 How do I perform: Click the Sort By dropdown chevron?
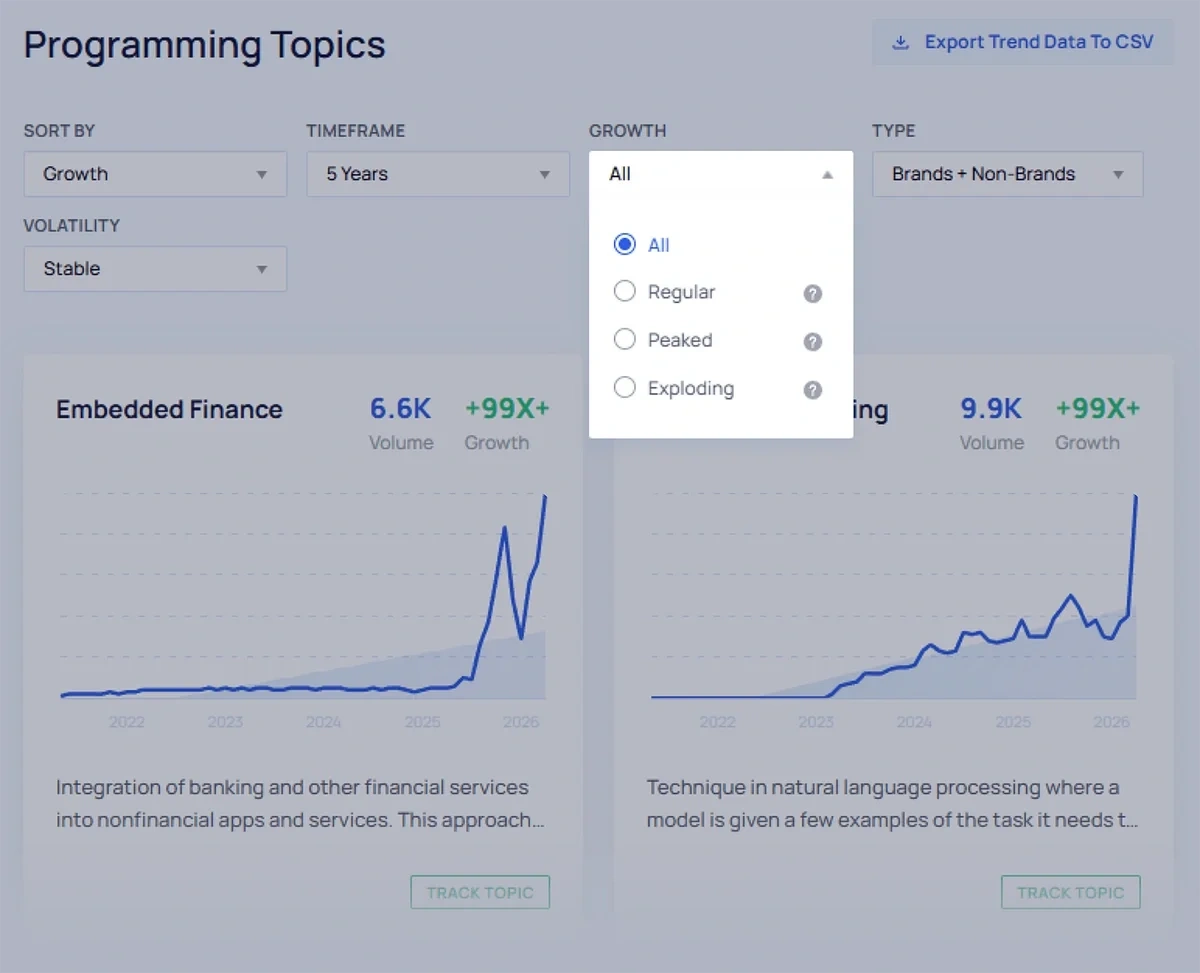[x=262, y=174]
